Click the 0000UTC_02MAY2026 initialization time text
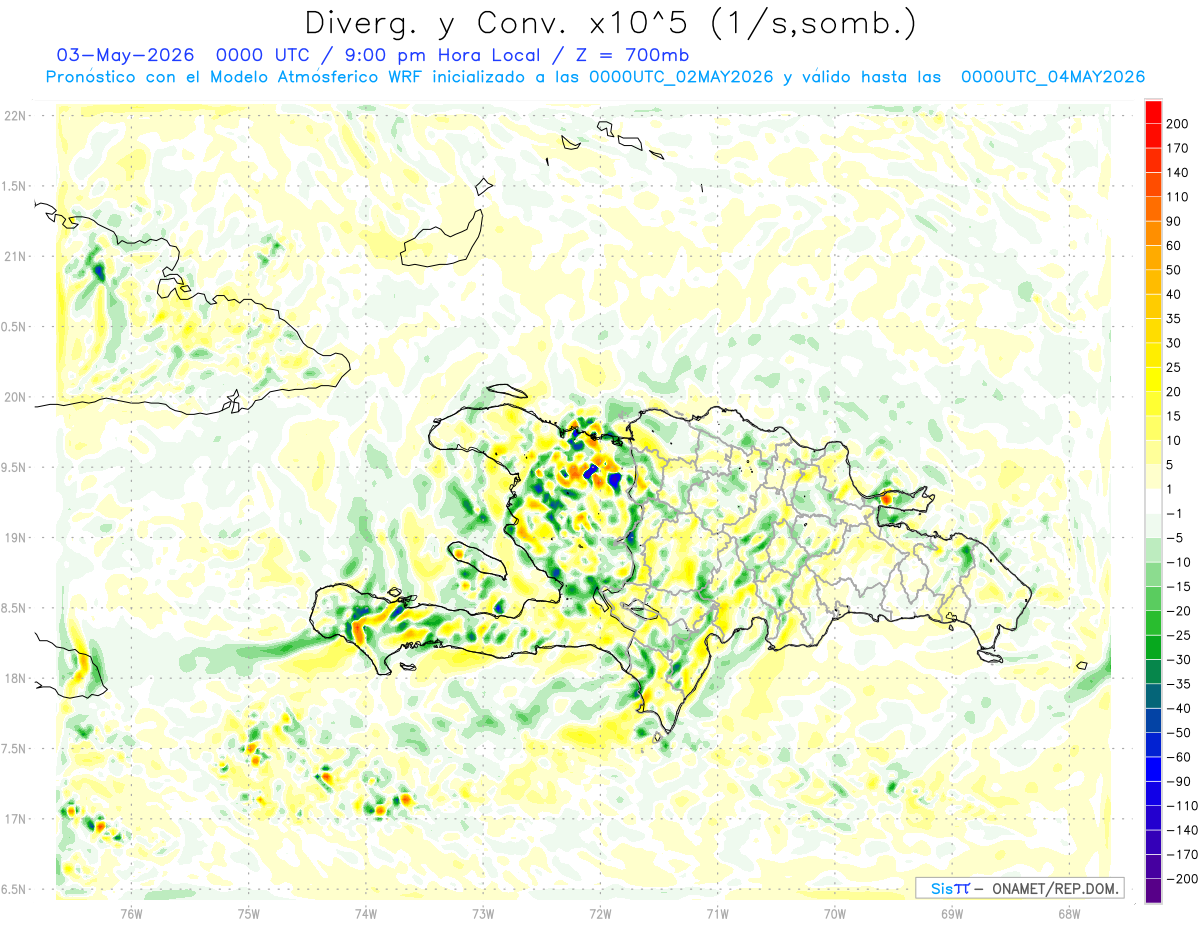 click(x=681, y=77)
